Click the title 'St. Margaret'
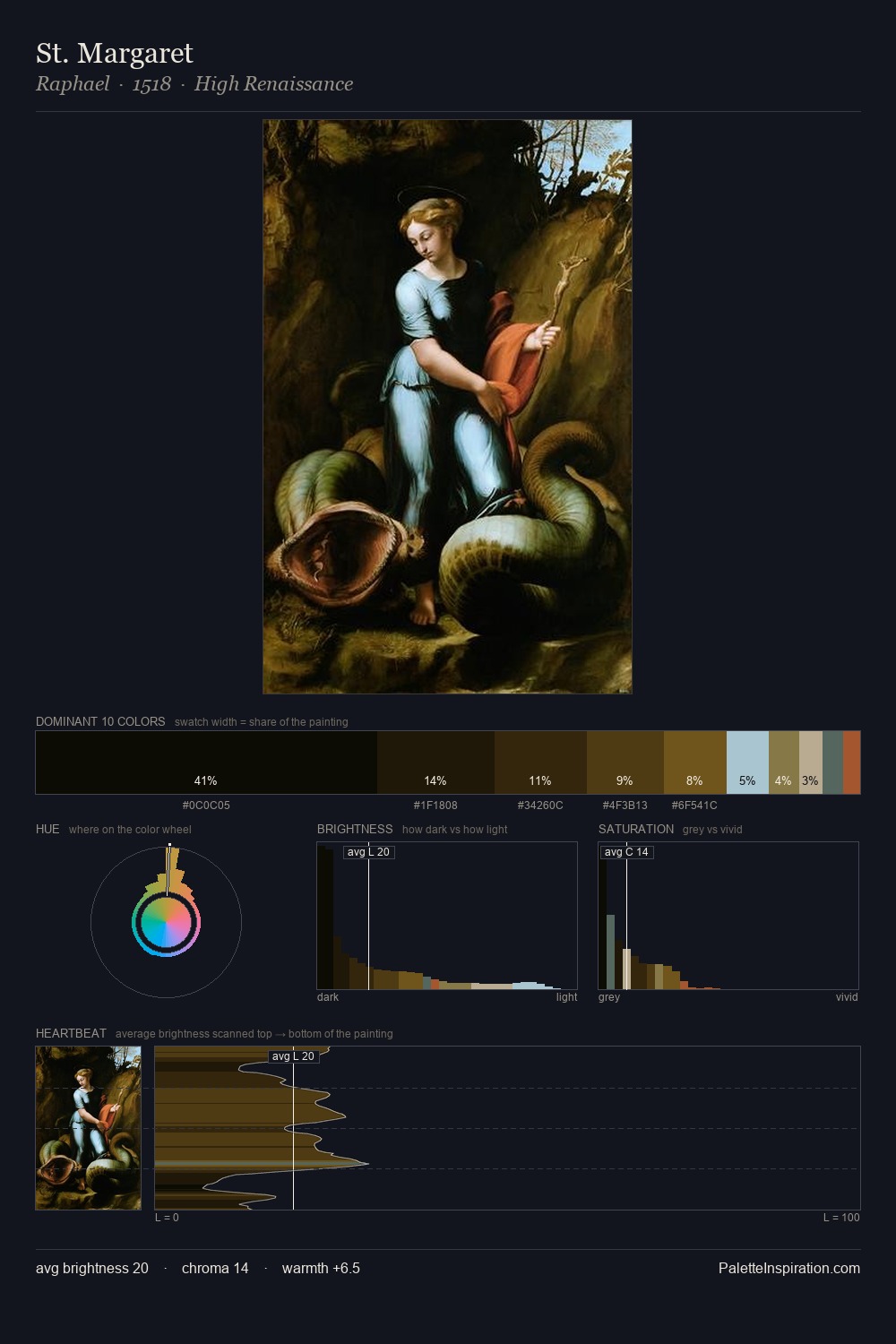Screen dimensions: 896x1344 pos(115,54)
